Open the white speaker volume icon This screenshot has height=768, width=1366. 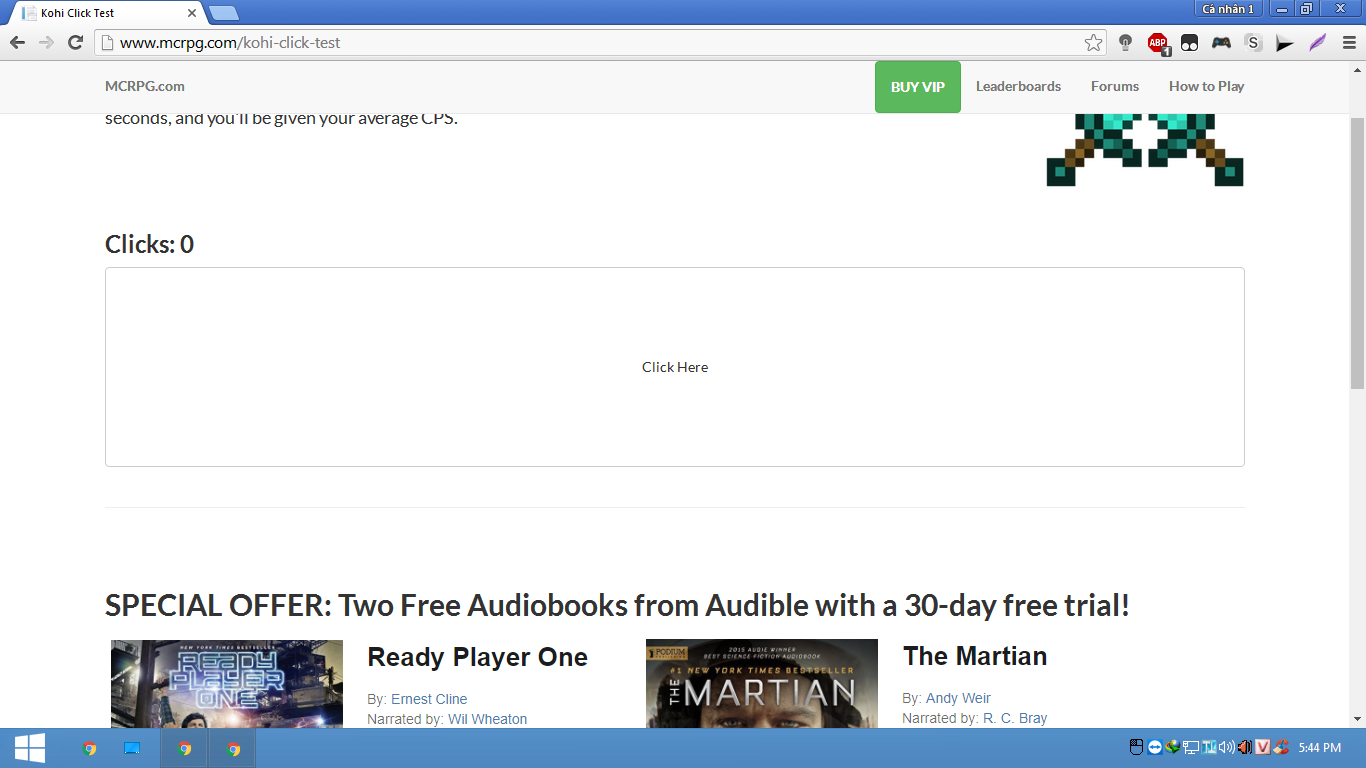pyautogui.click(x=1227, y=747)
